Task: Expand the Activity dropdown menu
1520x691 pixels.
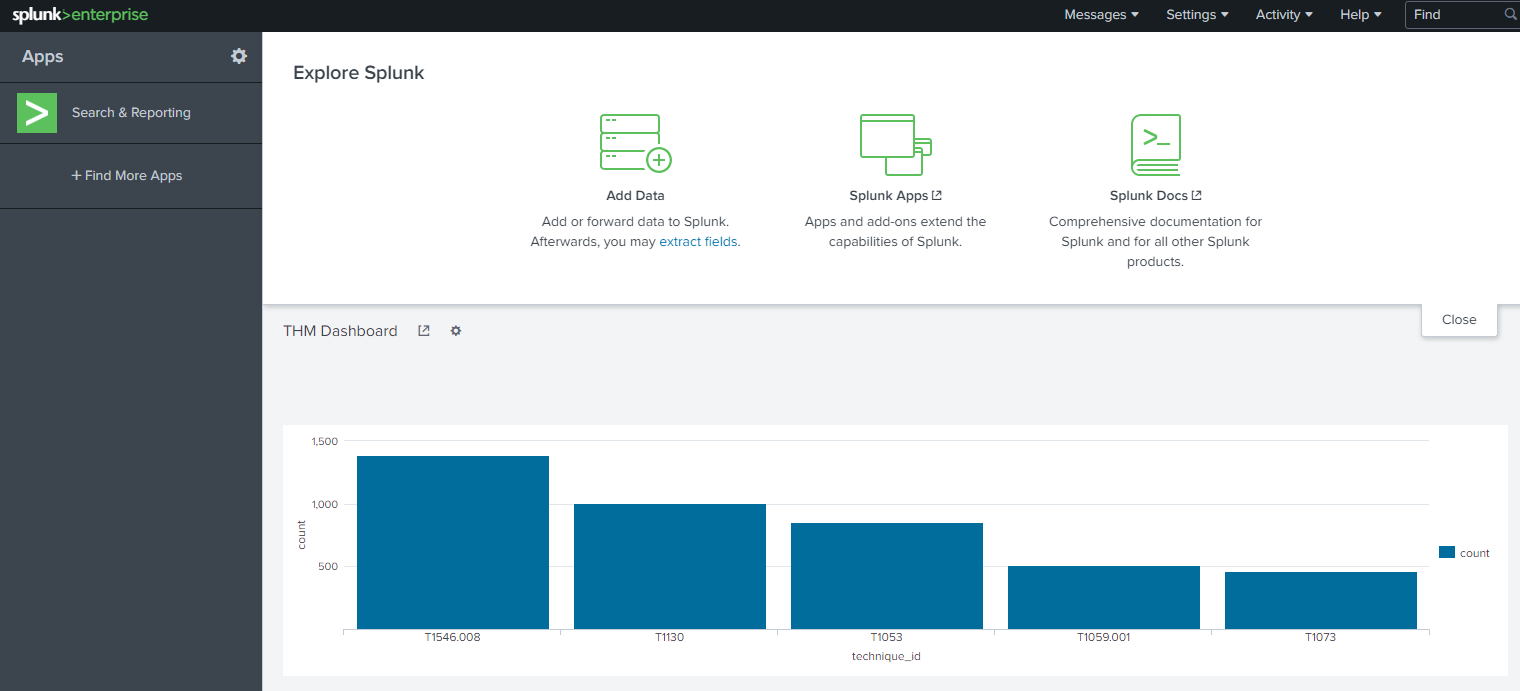Action: 1284,15
